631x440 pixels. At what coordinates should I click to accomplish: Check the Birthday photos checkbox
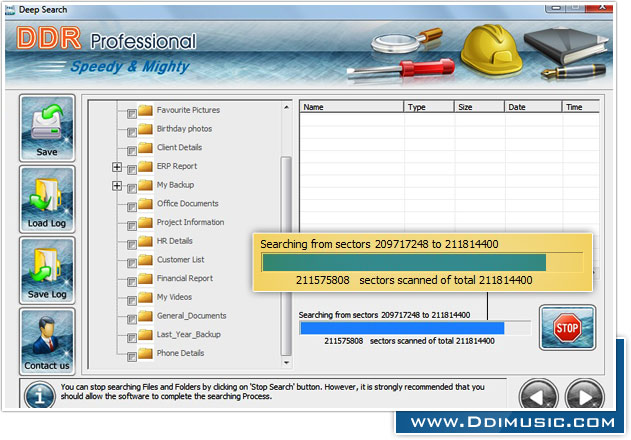pyautogui.click(x=132, y=132)
